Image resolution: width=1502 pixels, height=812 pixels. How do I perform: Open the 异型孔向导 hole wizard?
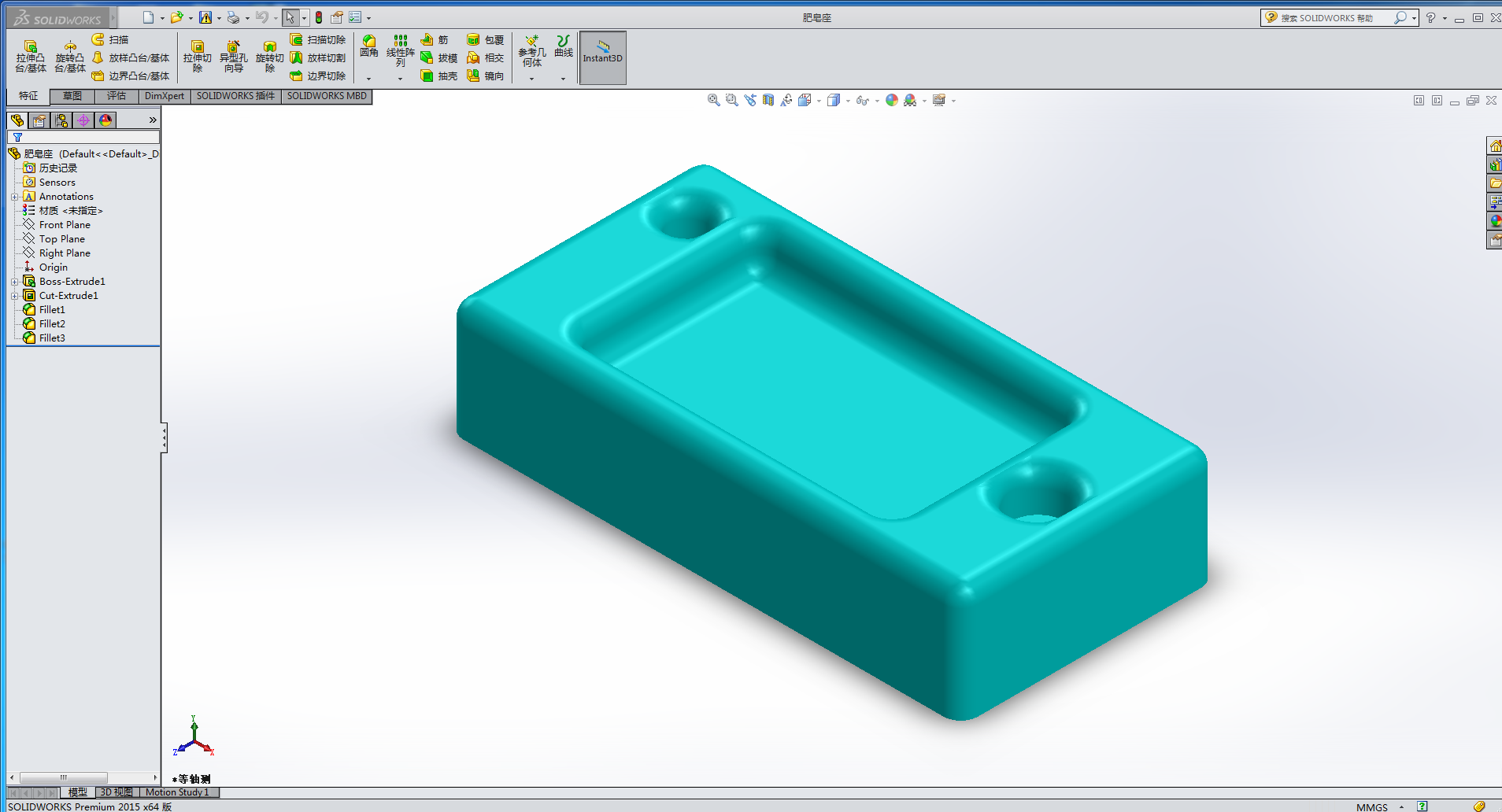coord(233,57)
